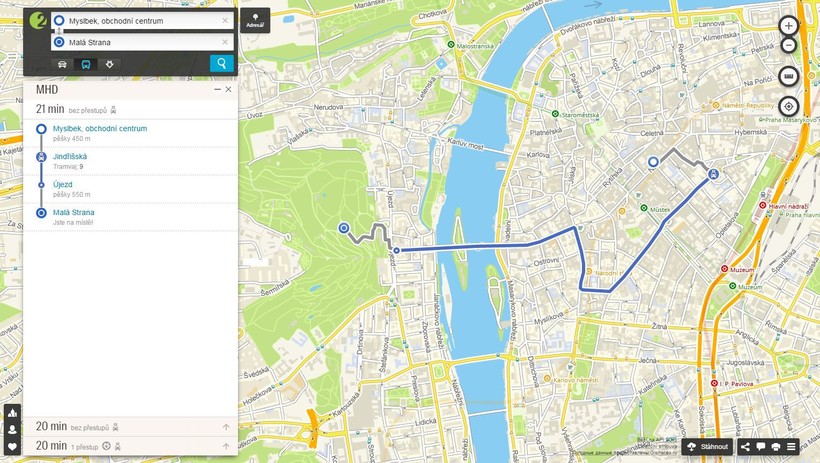Select public transport mode icon
This screenshot has width=820, height=463.
(86, 64)
